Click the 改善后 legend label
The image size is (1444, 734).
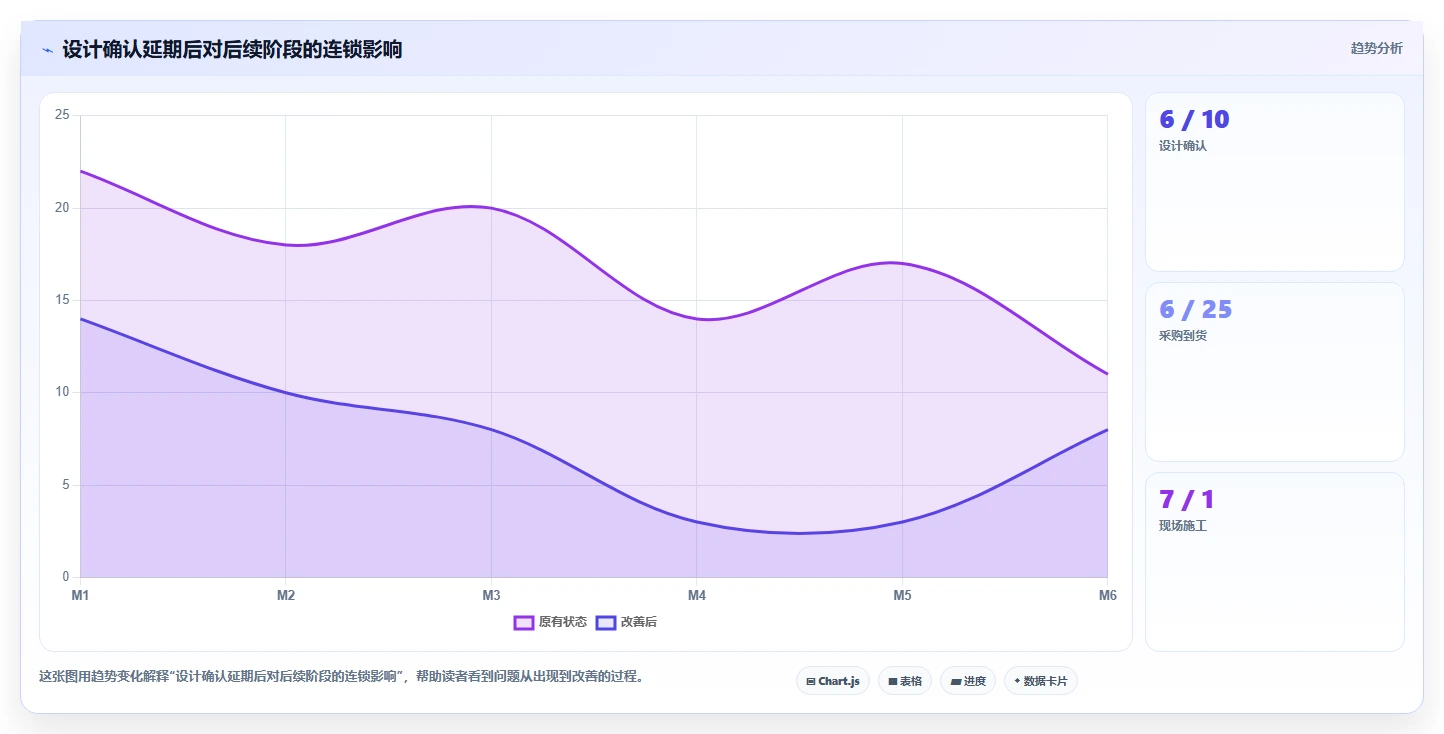(x=639, y=622)
